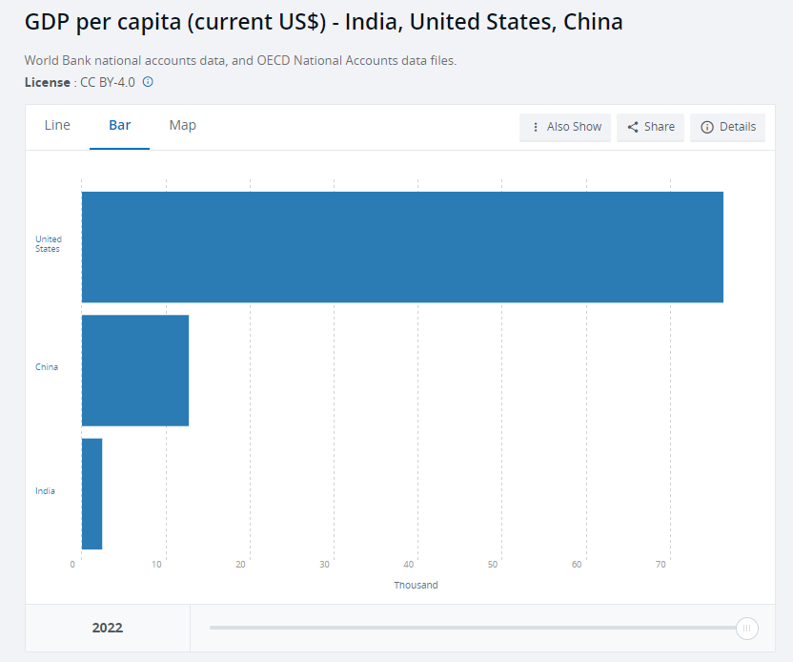
Task: Click the World Bank data source description
Action: point(240,61)
